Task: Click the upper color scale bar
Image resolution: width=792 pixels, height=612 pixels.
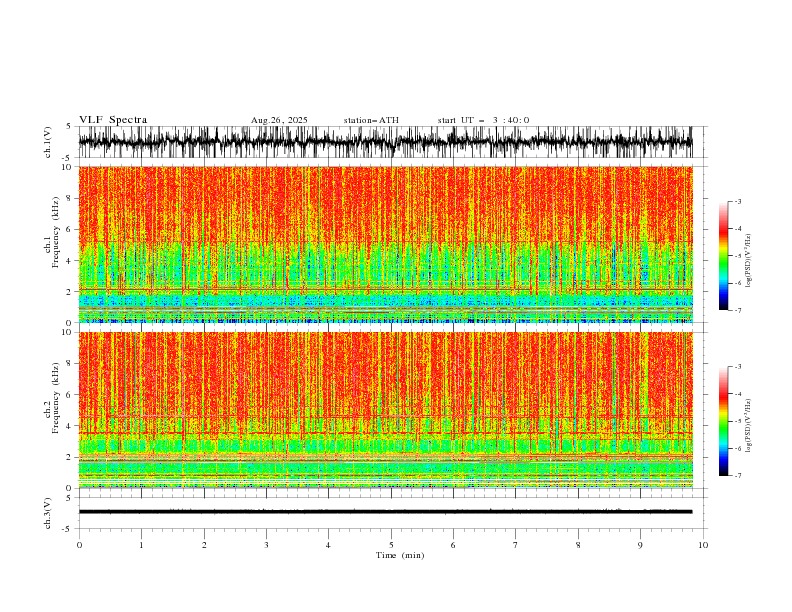Action: click(723, 256)
